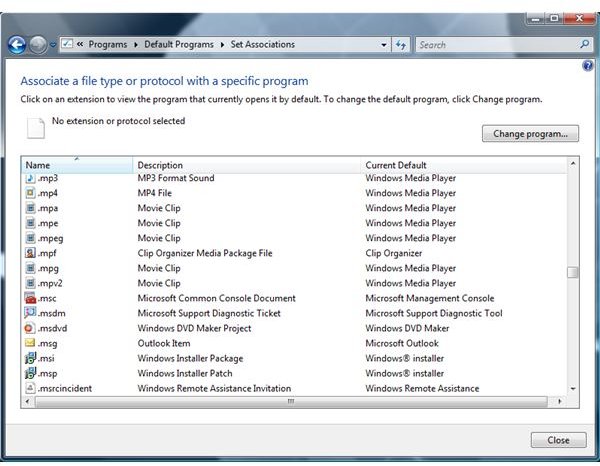Viewport: 600px width, 466px height.
Task: Click the Change program button
Action: (x=530, y=134)
